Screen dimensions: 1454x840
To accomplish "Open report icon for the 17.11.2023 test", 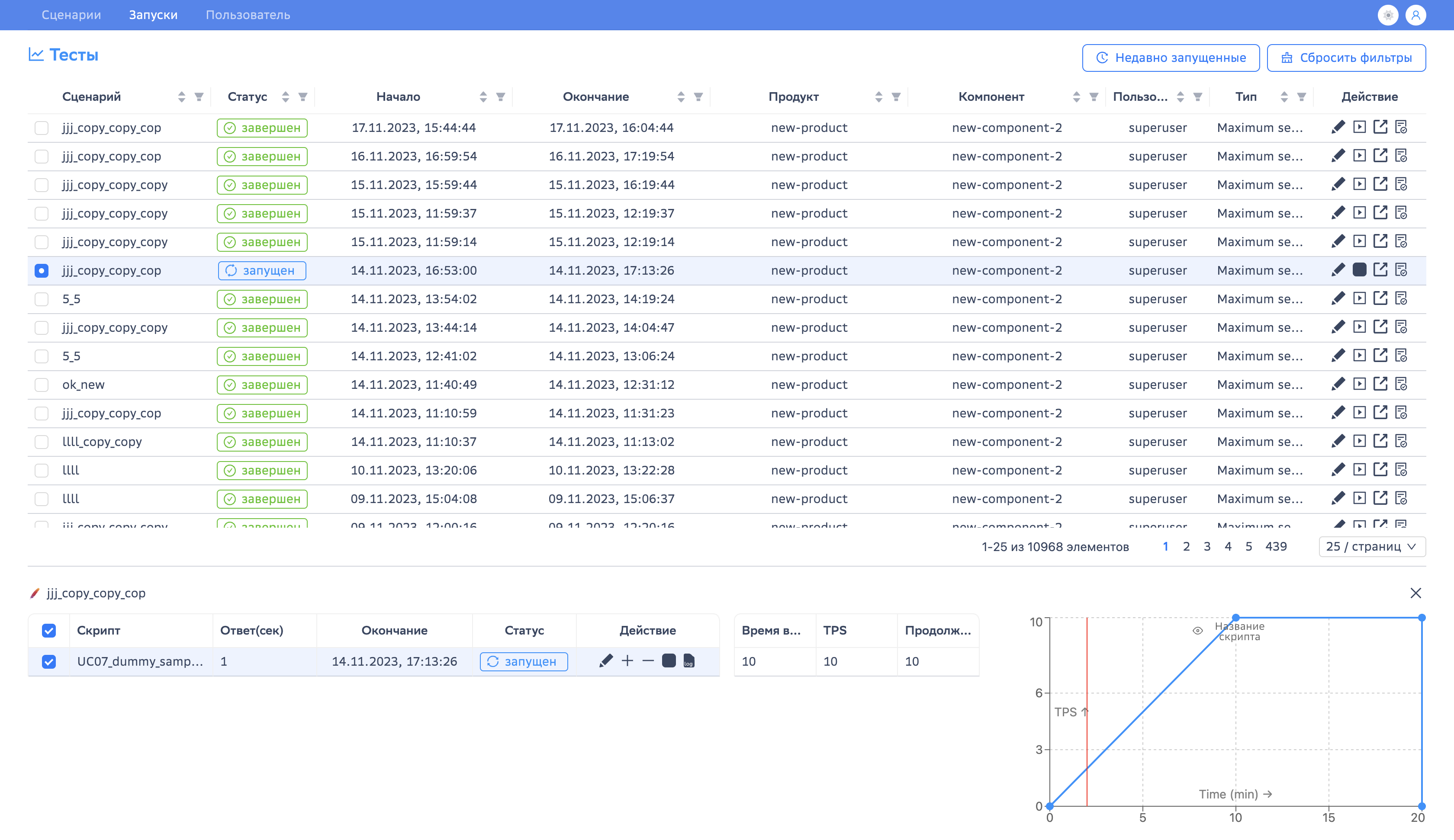I will 1402,128.
